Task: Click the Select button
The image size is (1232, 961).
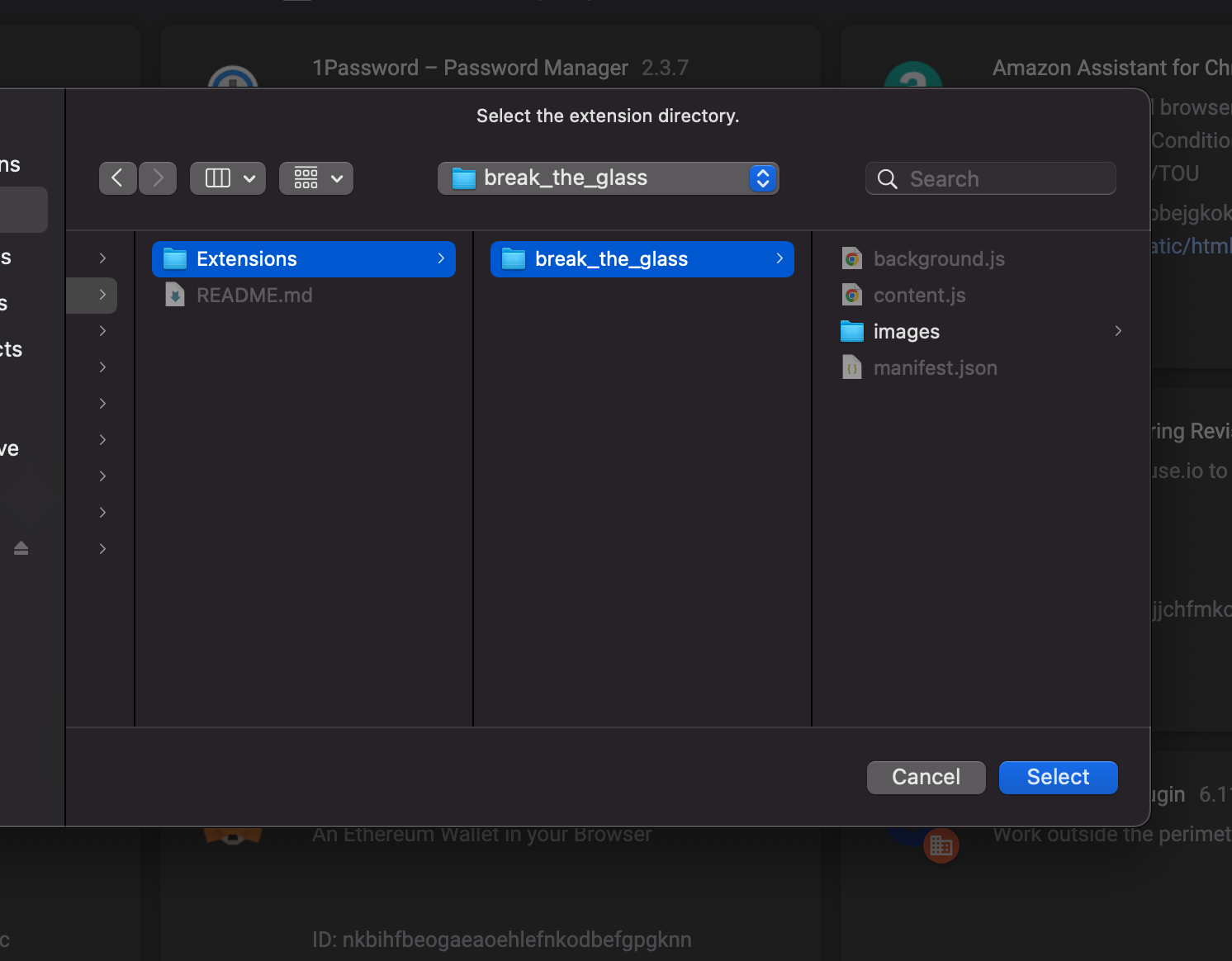Action: (x=1058, y=777)
